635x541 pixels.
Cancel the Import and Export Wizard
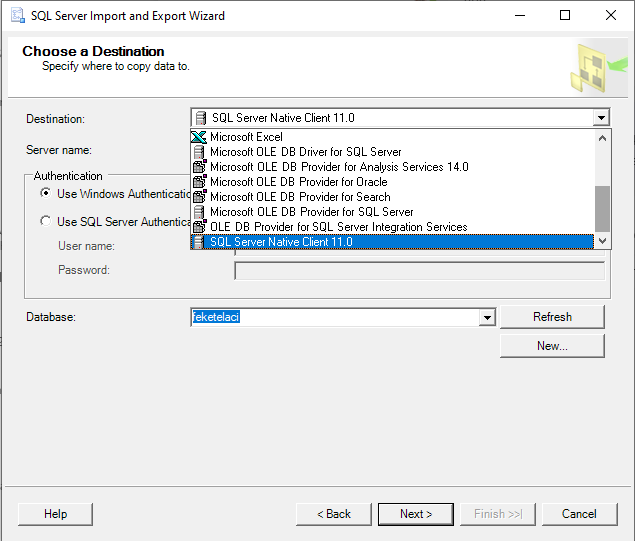tap(580, 514)
